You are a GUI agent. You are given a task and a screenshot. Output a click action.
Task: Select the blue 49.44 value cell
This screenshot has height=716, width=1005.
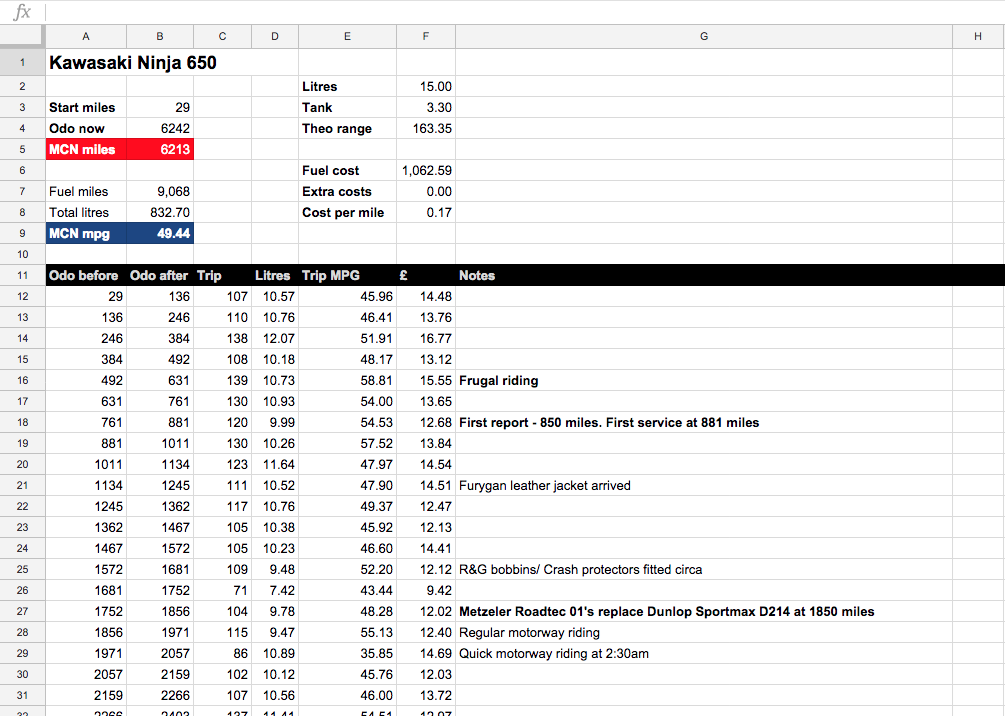pos(160,233)
